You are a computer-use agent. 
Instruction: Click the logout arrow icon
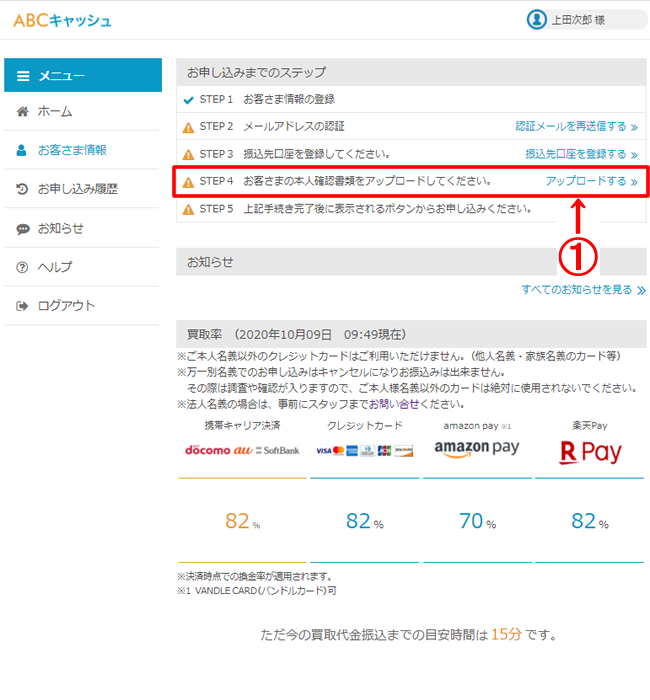(23, 306)
